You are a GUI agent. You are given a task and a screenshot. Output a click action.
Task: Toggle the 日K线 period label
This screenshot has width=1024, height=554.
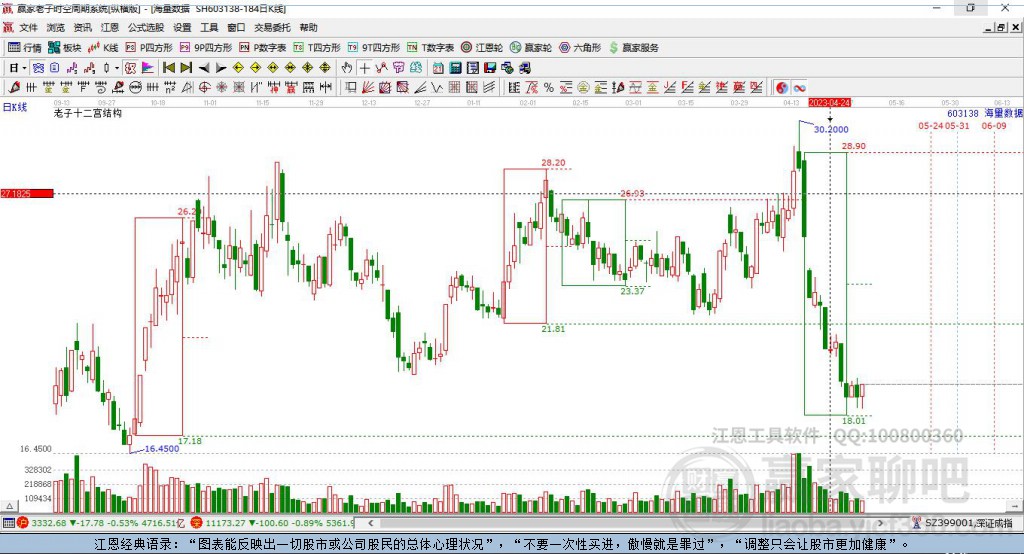(x=14, y=107)
